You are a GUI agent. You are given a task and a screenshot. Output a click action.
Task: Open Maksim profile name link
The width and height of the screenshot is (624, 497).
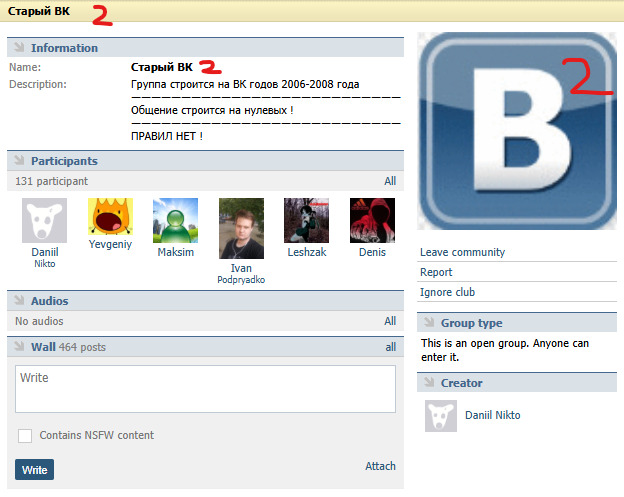[176, 252]
